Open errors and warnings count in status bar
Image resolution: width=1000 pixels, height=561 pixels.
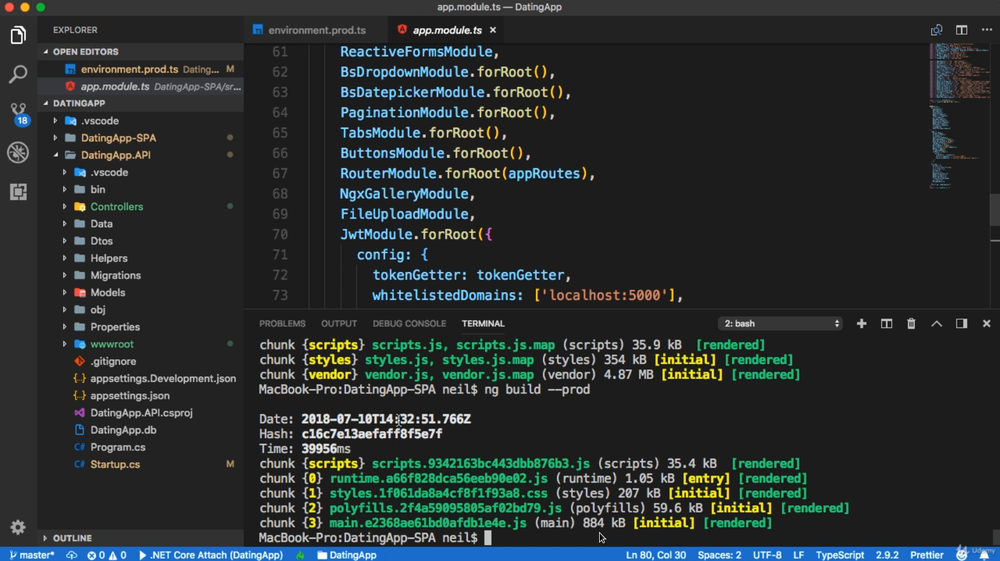(x=107, y=555)
